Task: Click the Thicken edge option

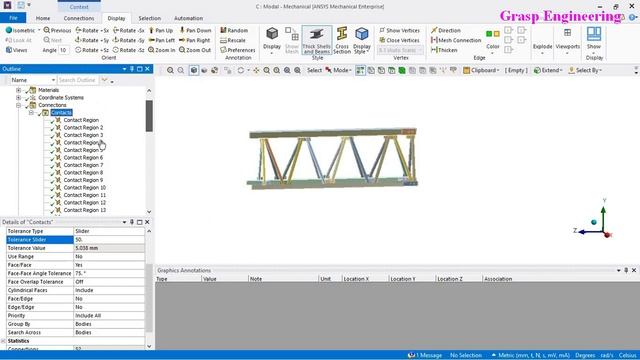Action: point(444,50)
